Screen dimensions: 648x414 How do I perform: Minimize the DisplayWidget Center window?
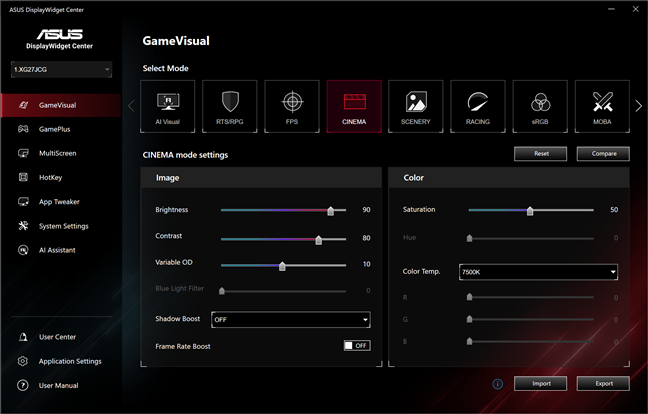click(x=611, y=9)
